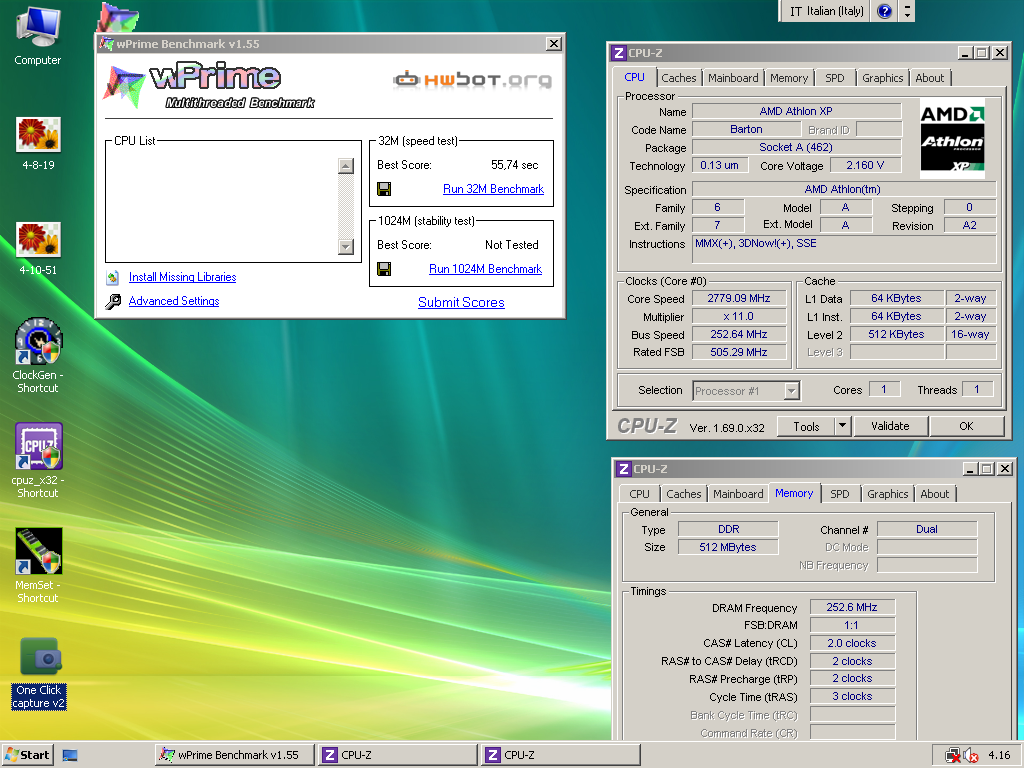Image resolution: width=1024 pixels, height=768 pixels.
Task: Click the Tools button in CPU-Z
Action: [x=806, y=426]
